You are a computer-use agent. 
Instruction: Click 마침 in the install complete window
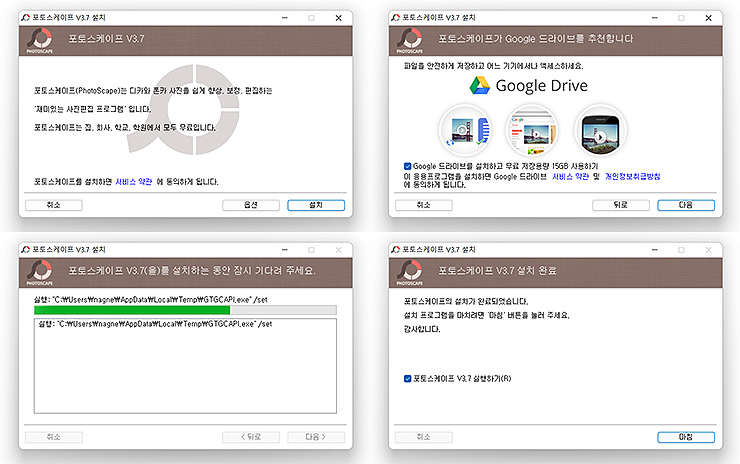(686, 437)
